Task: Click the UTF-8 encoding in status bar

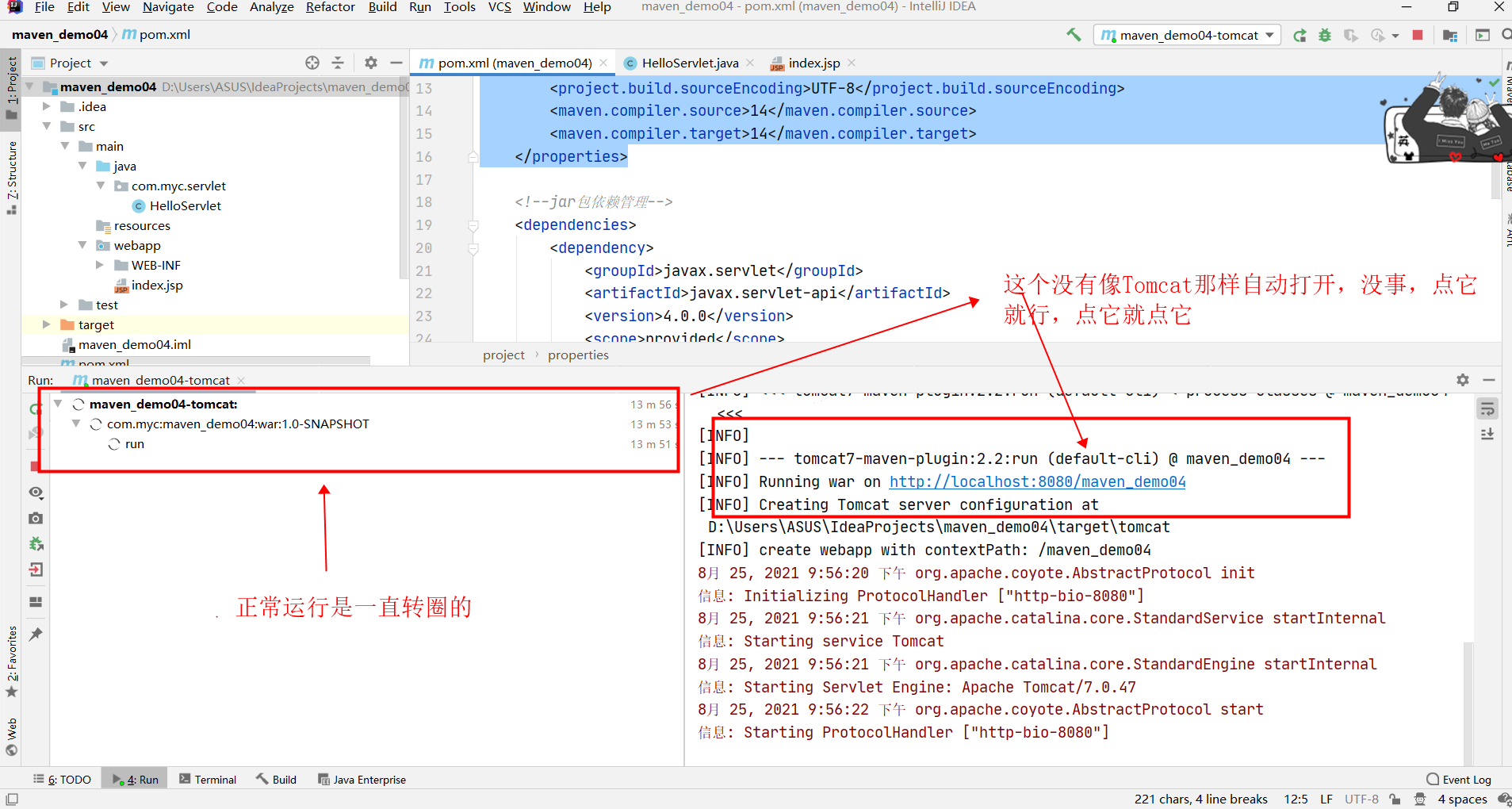Action: (x=1361, y=799)
